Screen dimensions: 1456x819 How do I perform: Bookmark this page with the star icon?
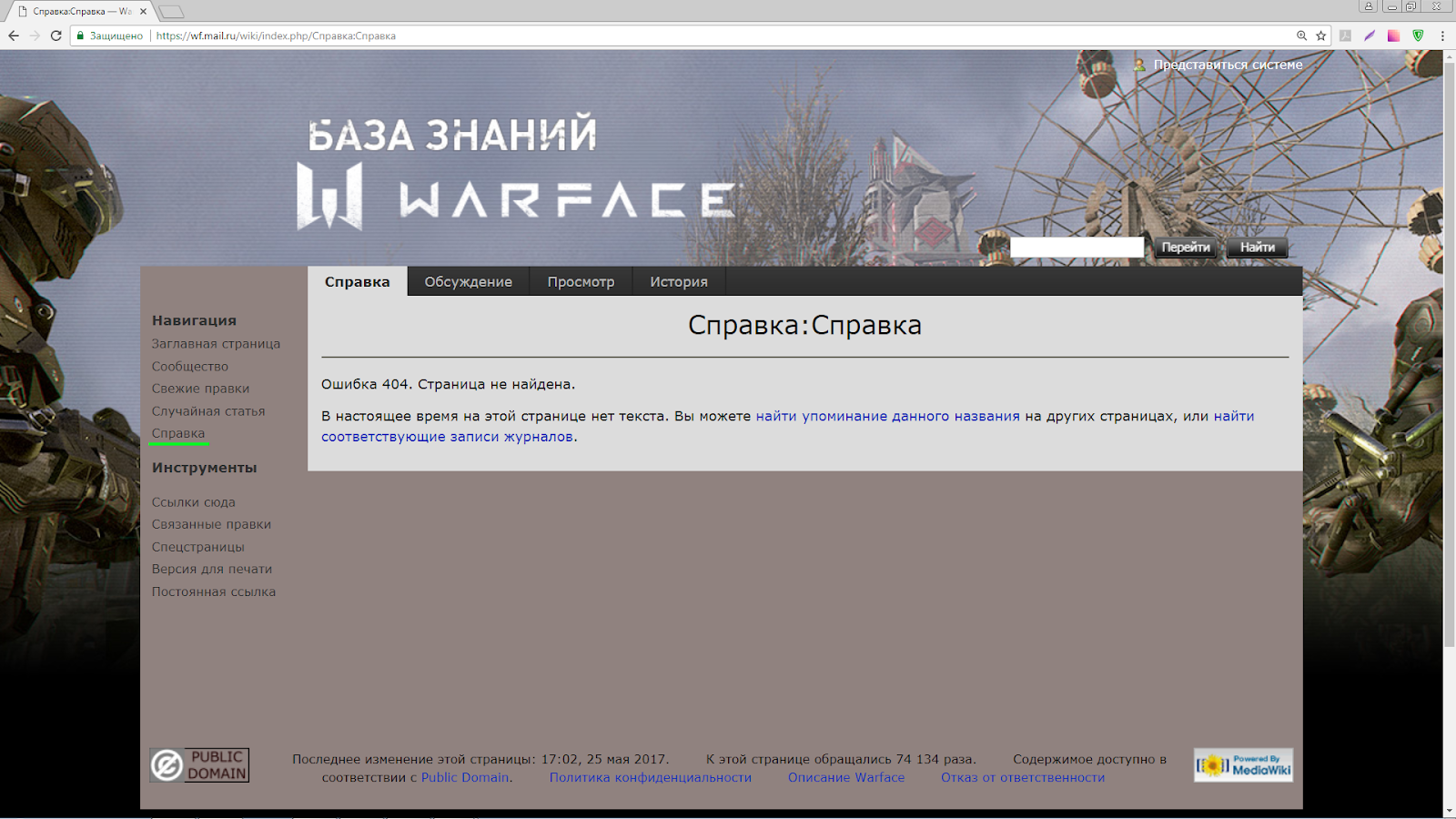(x=1321, y=35)
